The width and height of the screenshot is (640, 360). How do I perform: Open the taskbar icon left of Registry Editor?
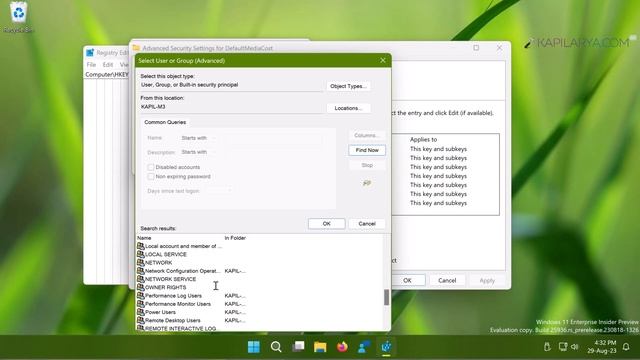coord(364,347)
